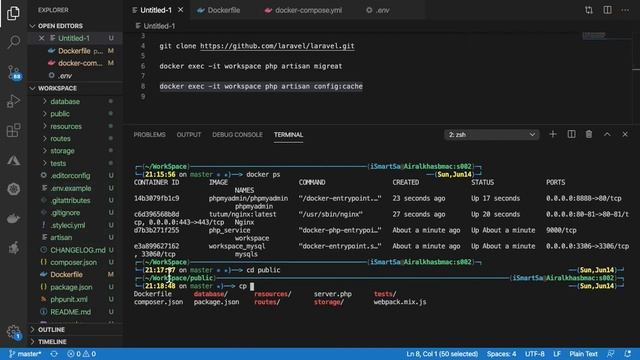Select the terminal 2: zsh dropdown

[491, 134]
